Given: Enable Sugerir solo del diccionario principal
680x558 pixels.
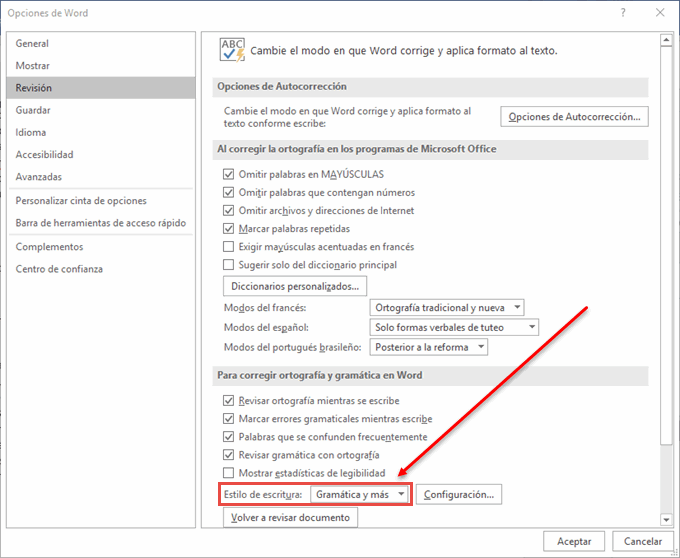Looking at the screenshot, I should coord(229,265).
